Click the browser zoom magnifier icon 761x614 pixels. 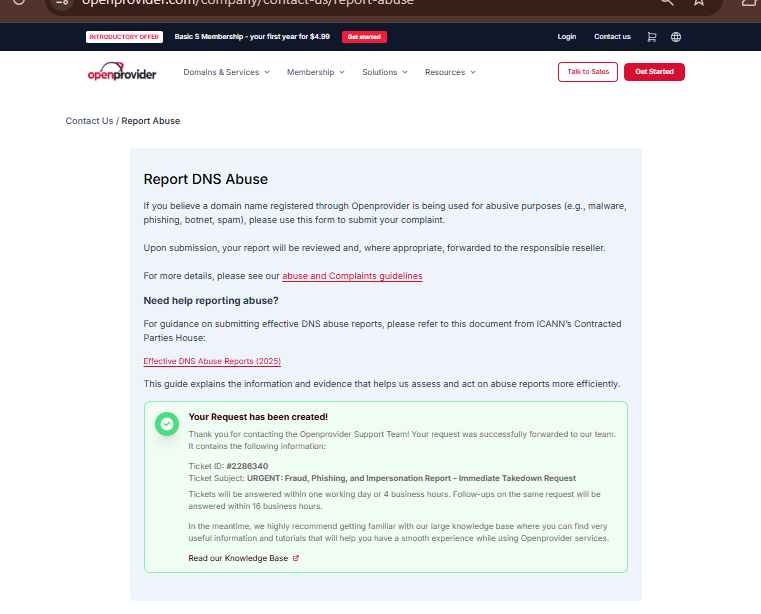667,2
